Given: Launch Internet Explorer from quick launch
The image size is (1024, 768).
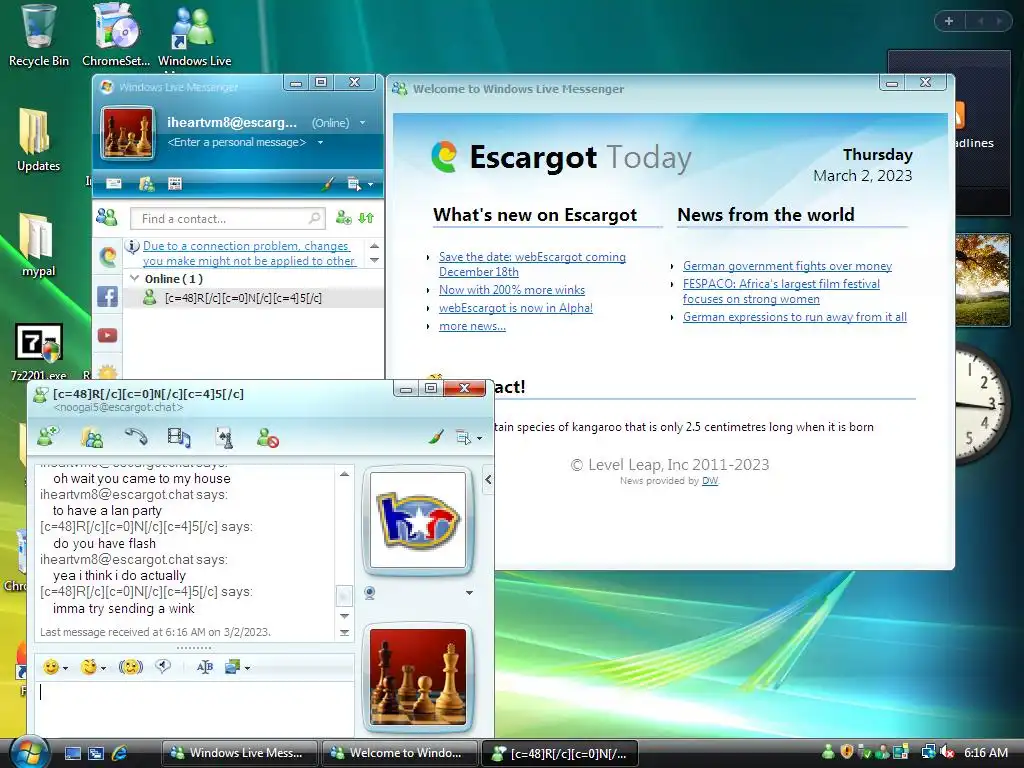Looking at the screenshot, I should coord(120,753).
